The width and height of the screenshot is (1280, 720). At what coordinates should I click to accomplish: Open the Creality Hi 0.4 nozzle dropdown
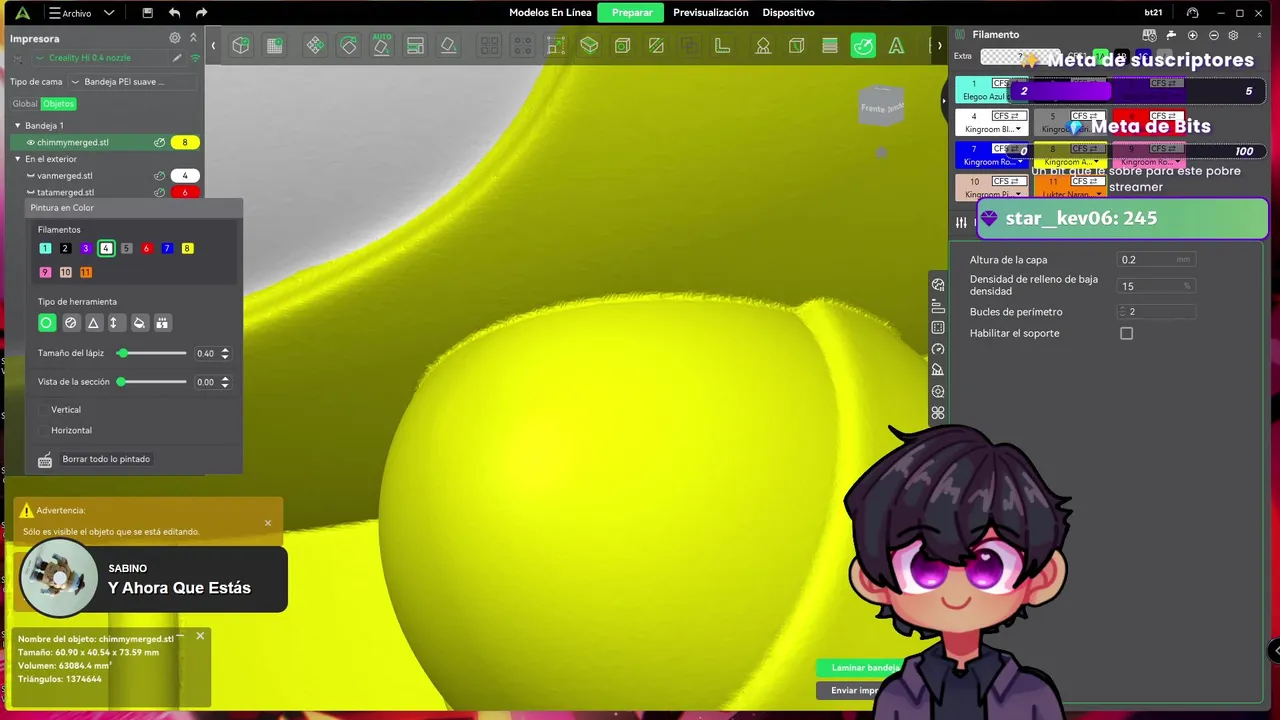click(103, 58)
